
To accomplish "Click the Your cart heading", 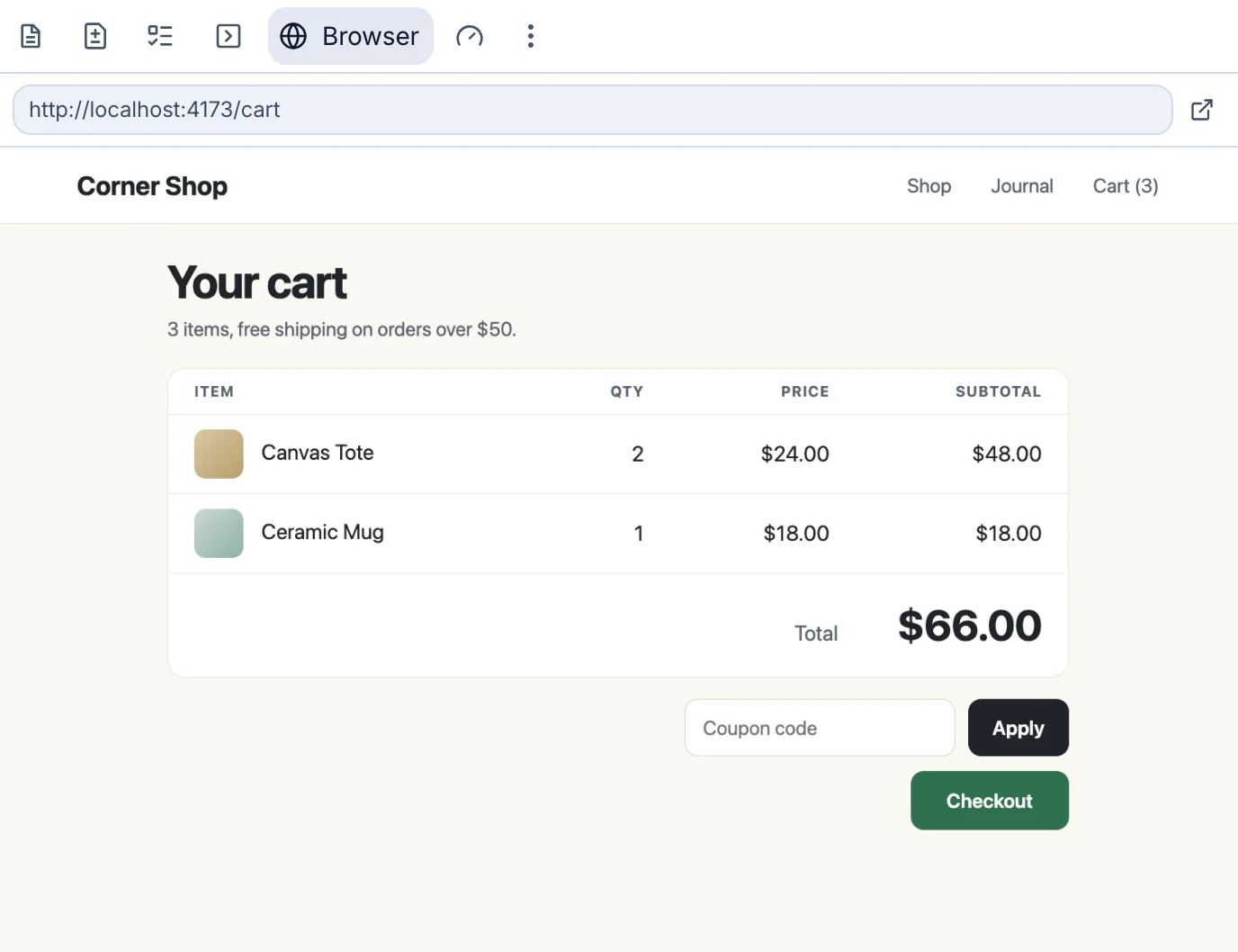I will (257, 283).
